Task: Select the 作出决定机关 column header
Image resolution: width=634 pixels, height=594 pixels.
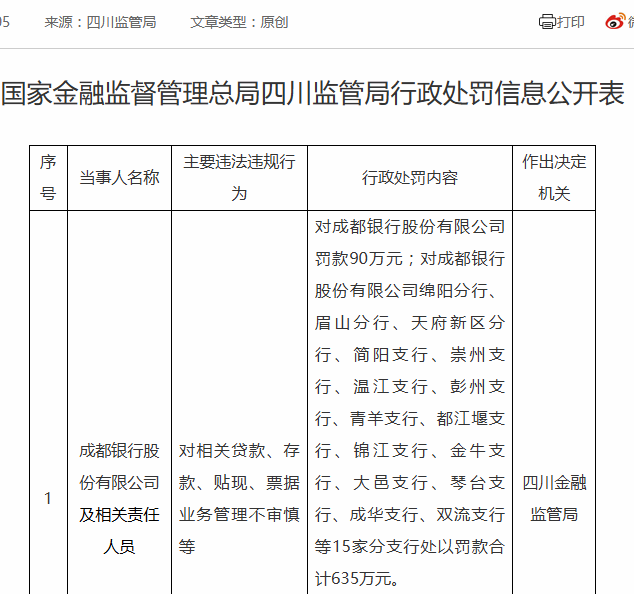Action: [x=554, y=178]
